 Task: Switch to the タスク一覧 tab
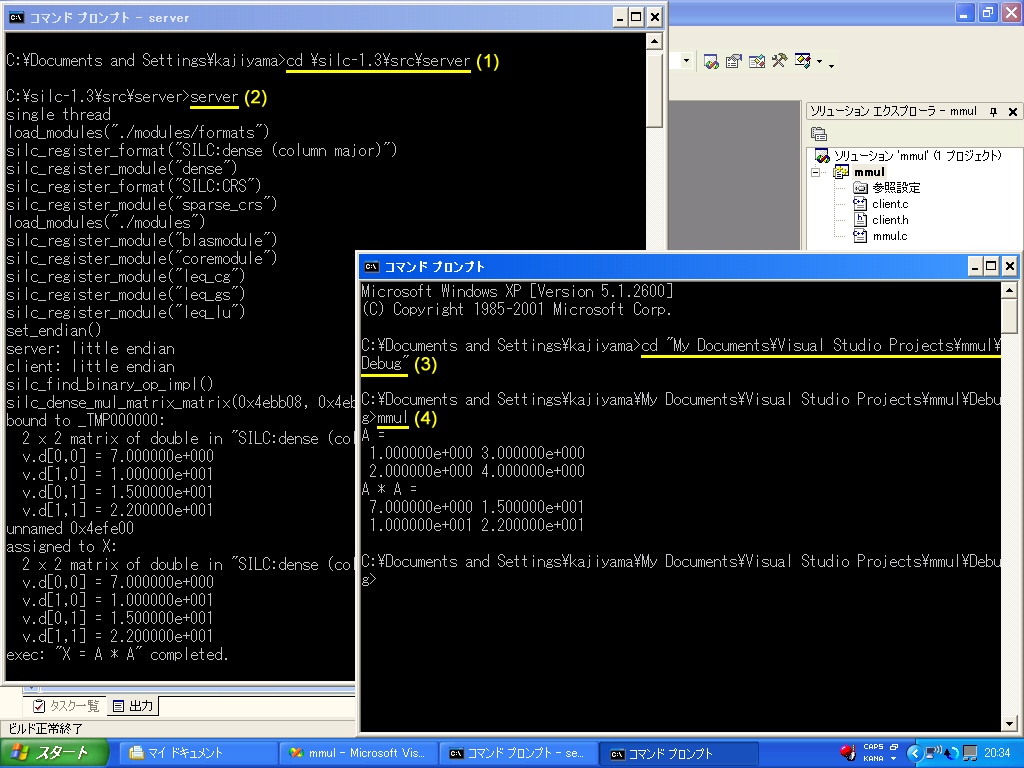(65, 705)
